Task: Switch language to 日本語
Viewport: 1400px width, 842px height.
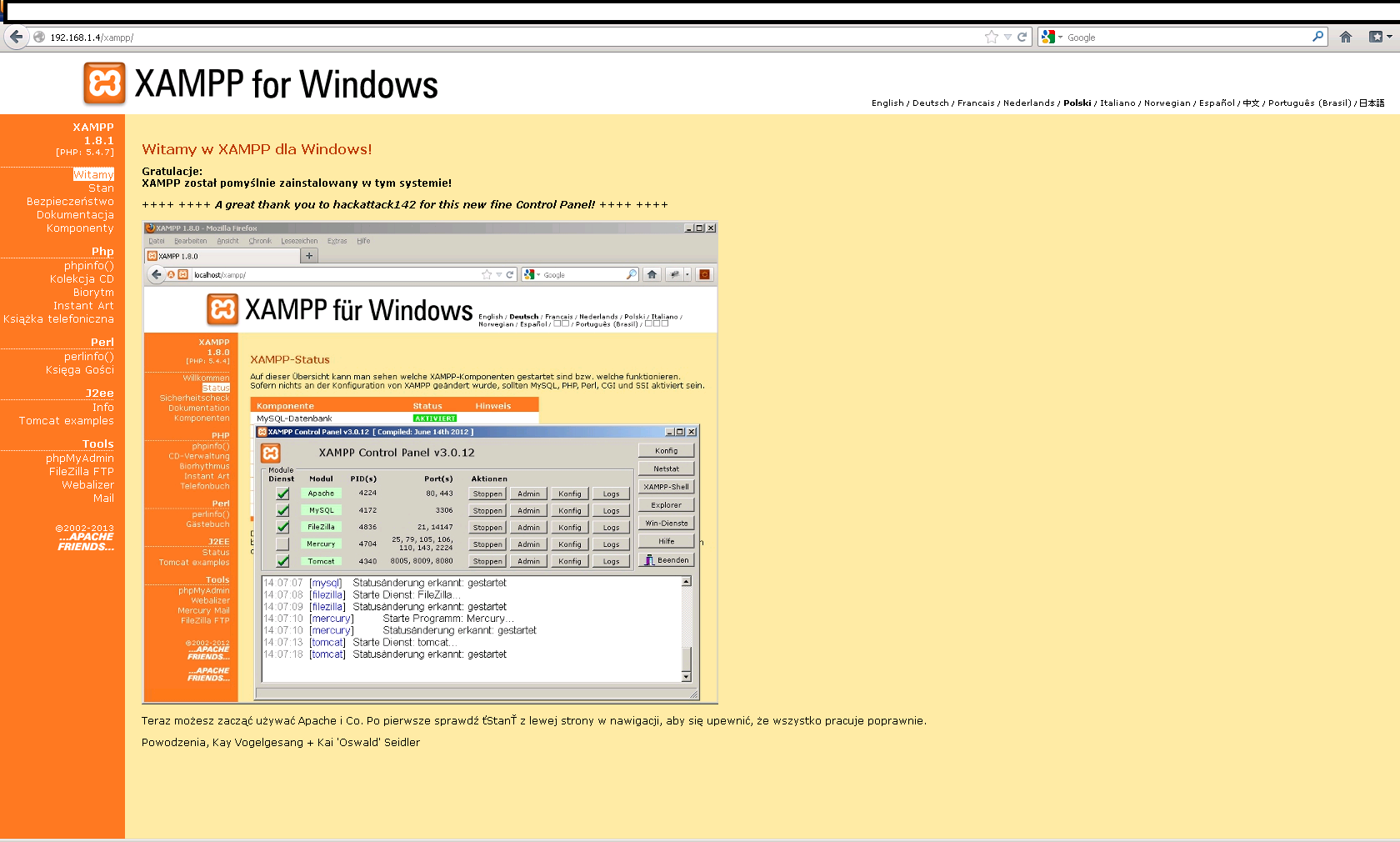Action: (x=1372, y=103)
